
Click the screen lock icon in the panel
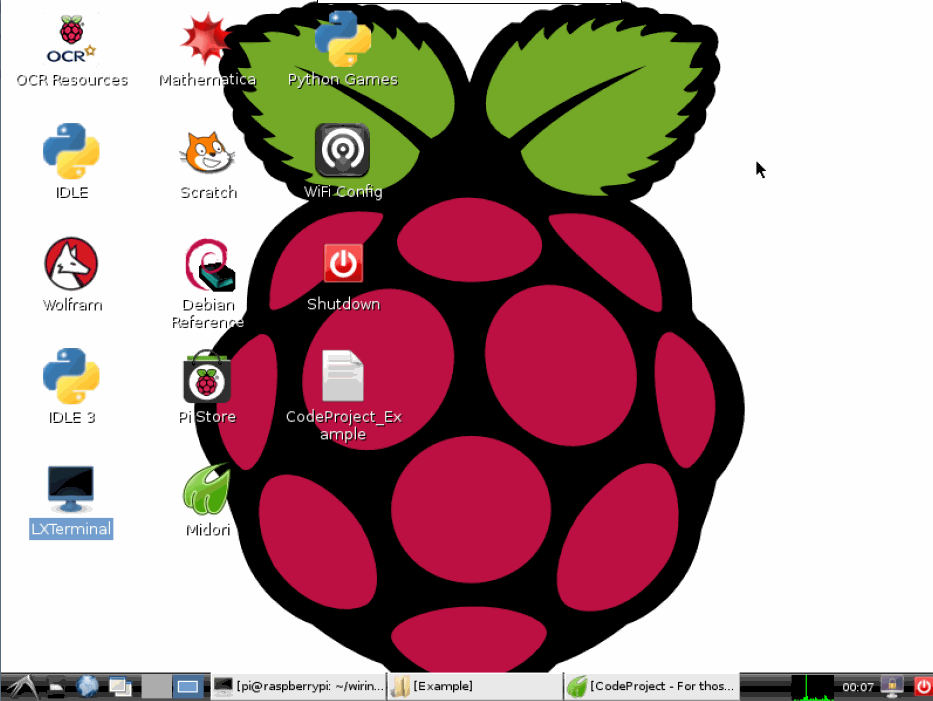(x=892, y=687)
